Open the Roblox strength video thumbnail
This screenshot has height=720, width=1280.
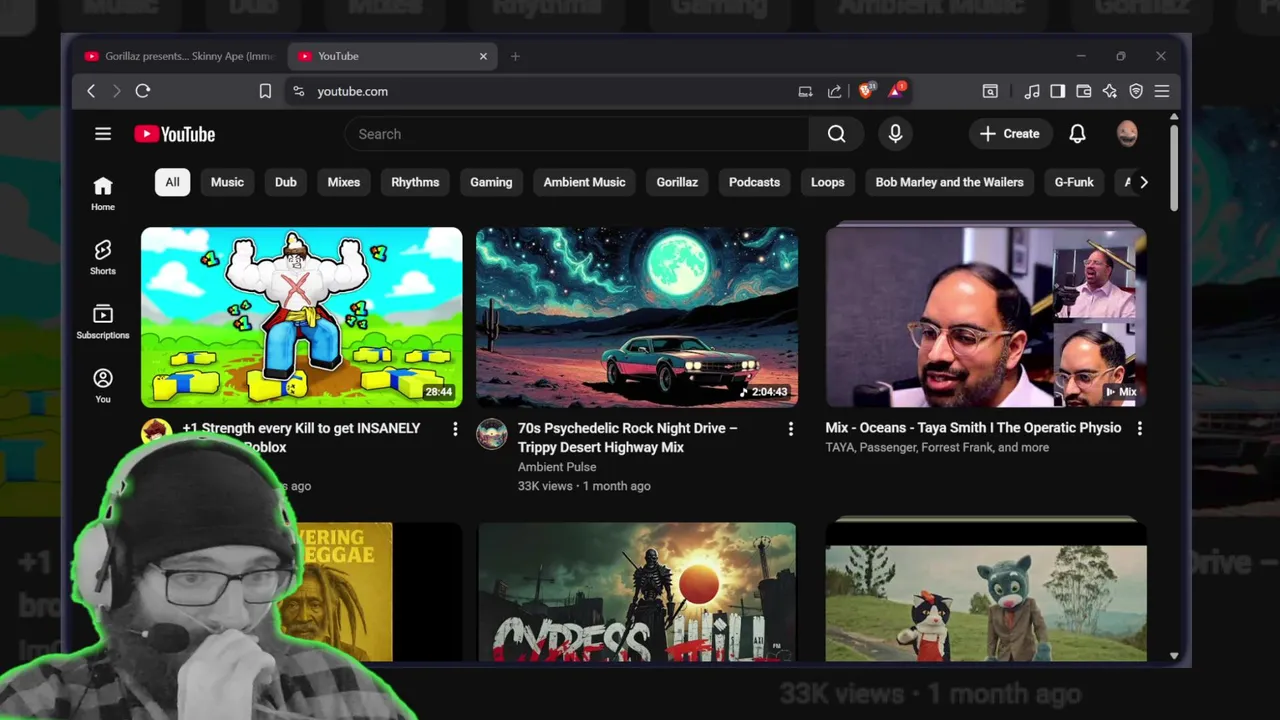click(302, 317)
